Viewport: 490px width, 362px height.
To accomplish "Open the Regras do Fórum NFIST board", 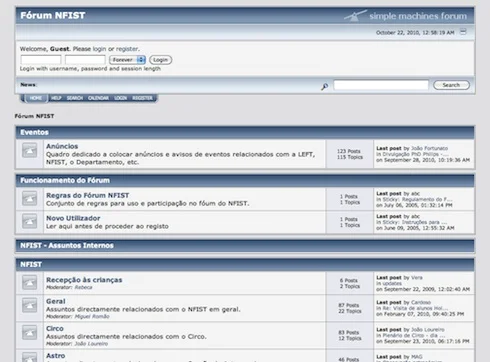I will pyautogui.click(x=88, y=195).
